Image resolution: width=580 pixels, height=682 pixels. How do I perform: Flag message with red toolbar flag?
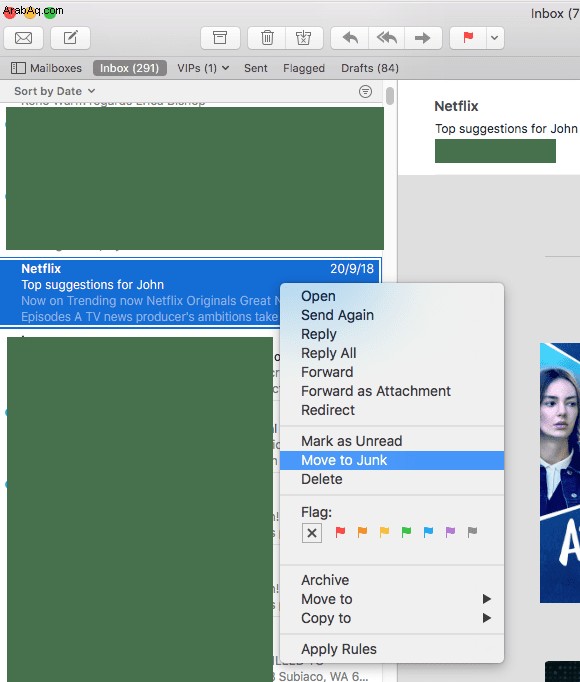tap(468, 38)
